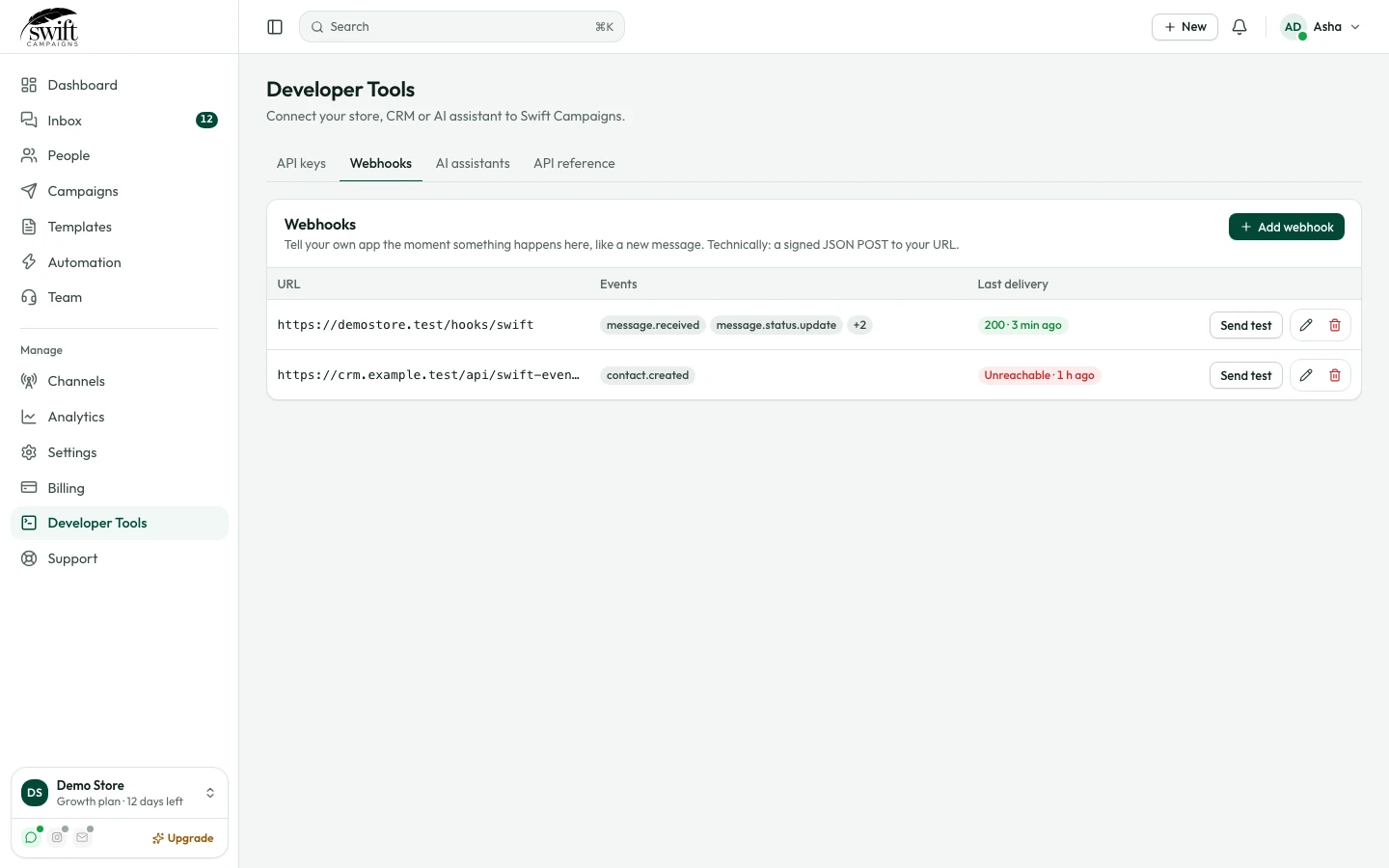Screen dimensions: 1389x868
Task: Select the WhatsApp channel icon in workspace card
Action: click(31, 837)
